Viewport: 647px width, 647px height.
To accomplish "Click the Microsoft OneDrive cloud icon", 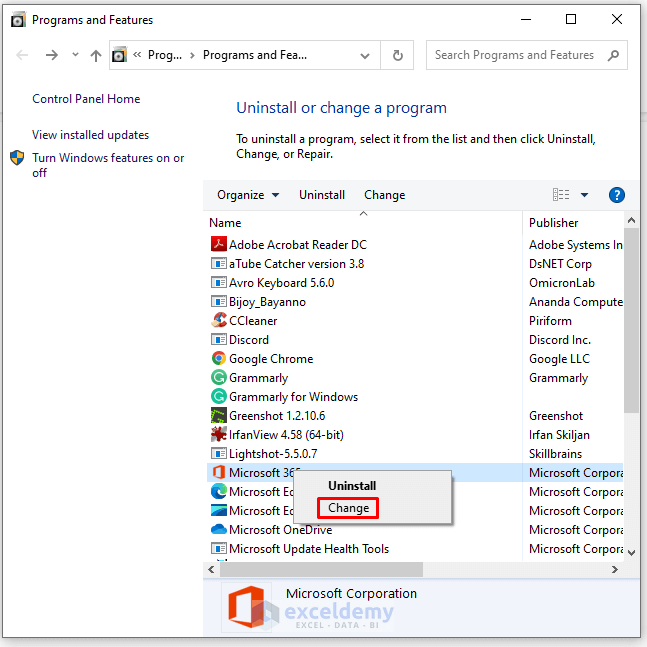I will (219, 529).
